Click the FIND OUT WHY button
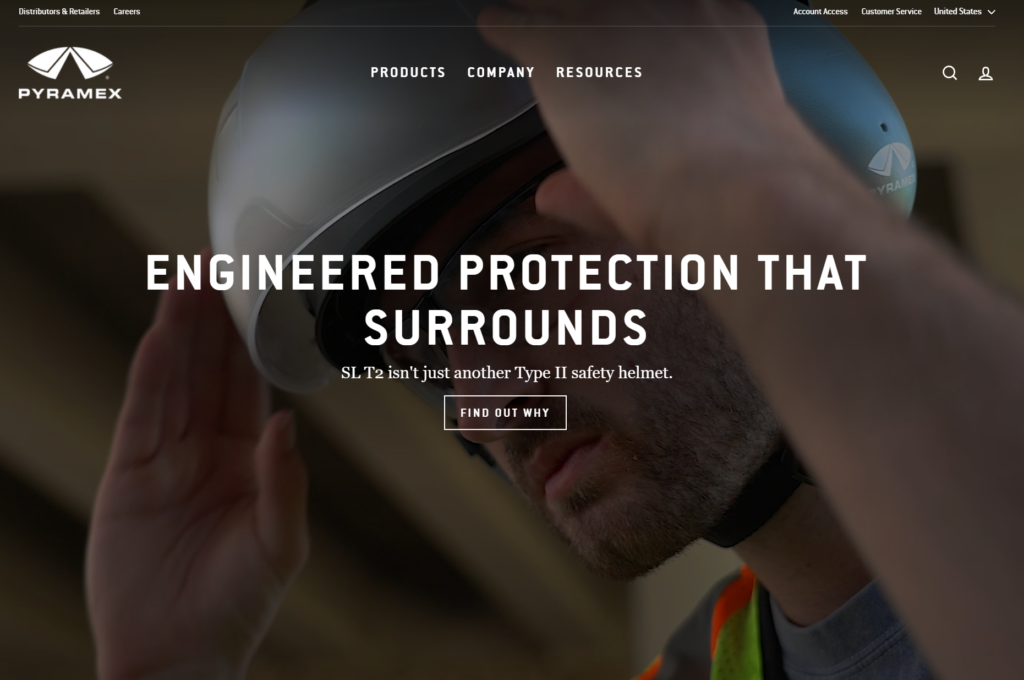 pos(505,413)
